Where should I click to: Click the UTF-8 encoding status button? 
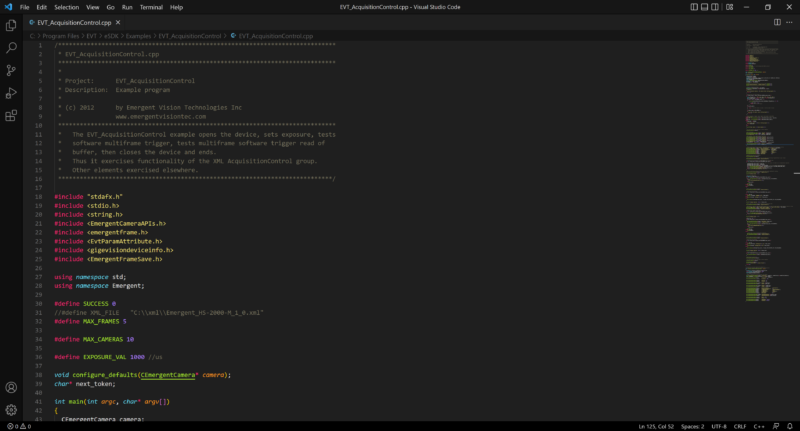point(718,426)
